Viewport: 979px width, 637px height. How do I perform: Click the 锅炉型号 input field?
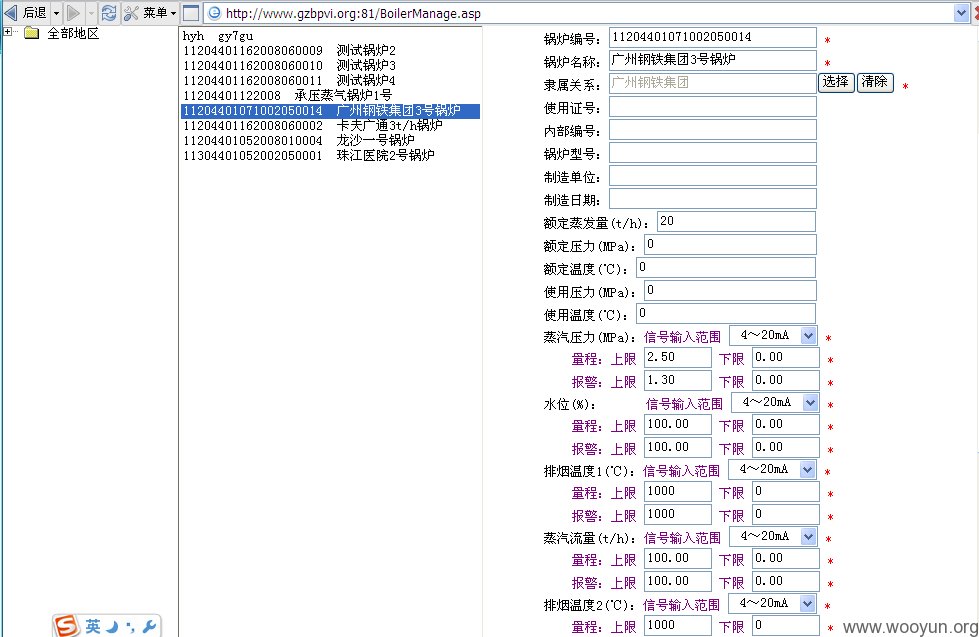(x=712, y=153)
